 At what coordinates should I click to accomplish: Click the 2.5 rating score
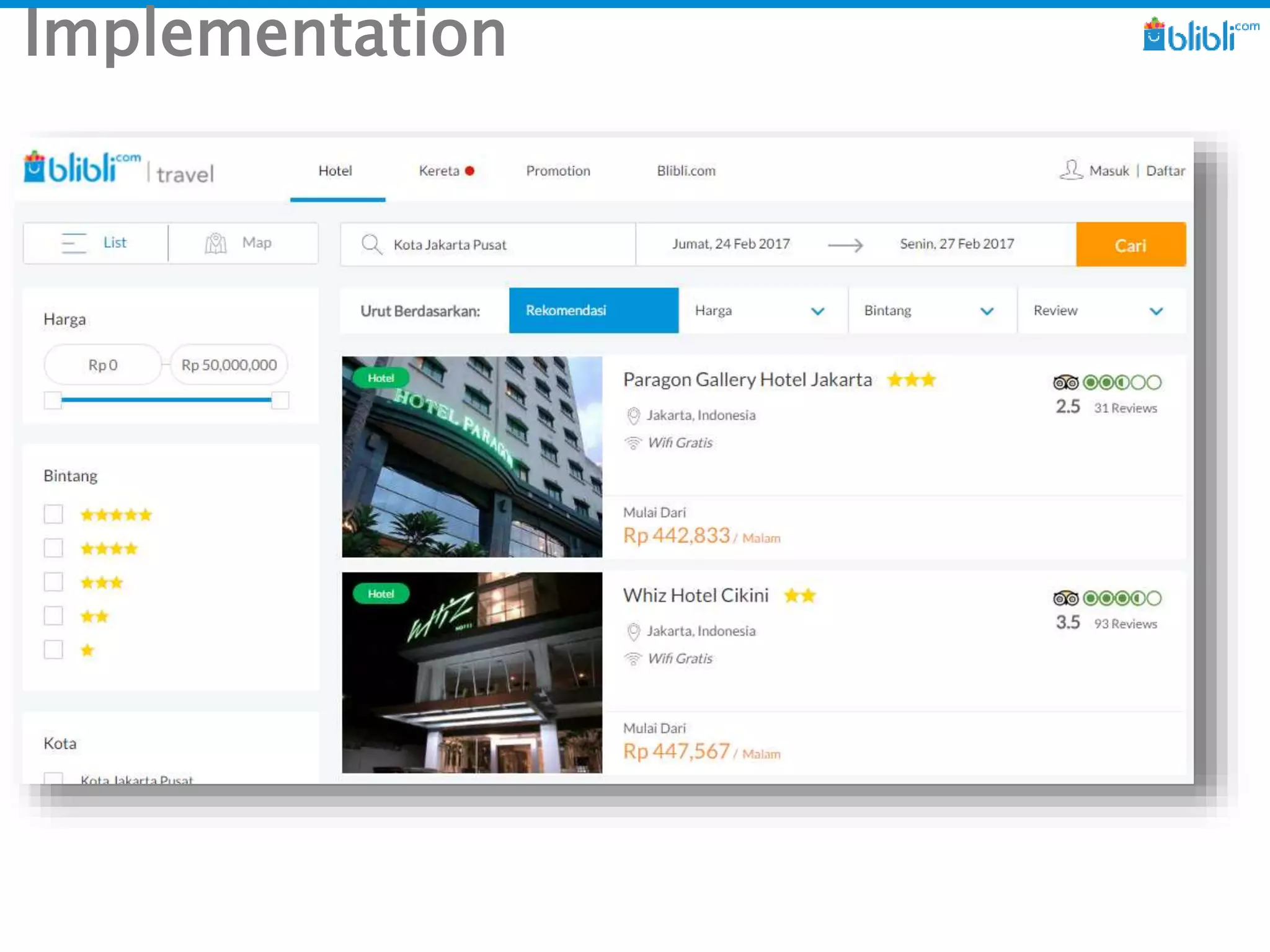(1068, 407)
